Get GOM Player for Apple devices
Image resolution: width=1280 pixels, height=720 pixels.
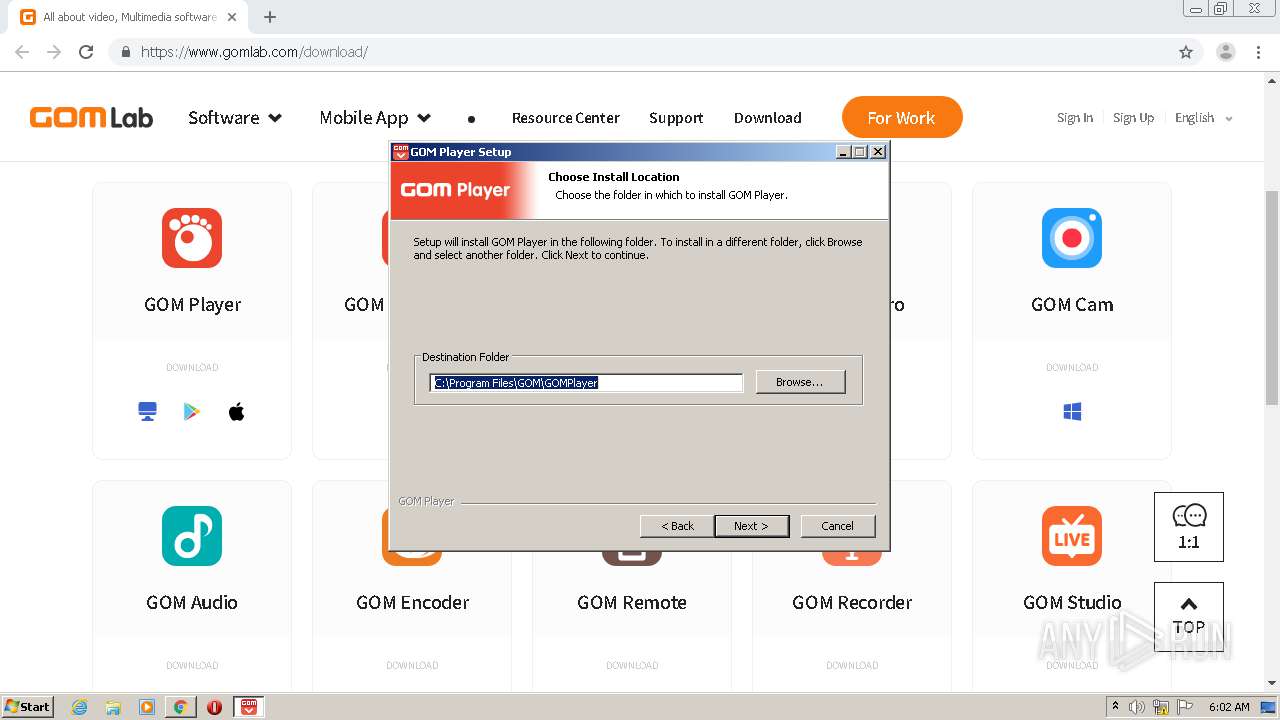pos(237,412)
